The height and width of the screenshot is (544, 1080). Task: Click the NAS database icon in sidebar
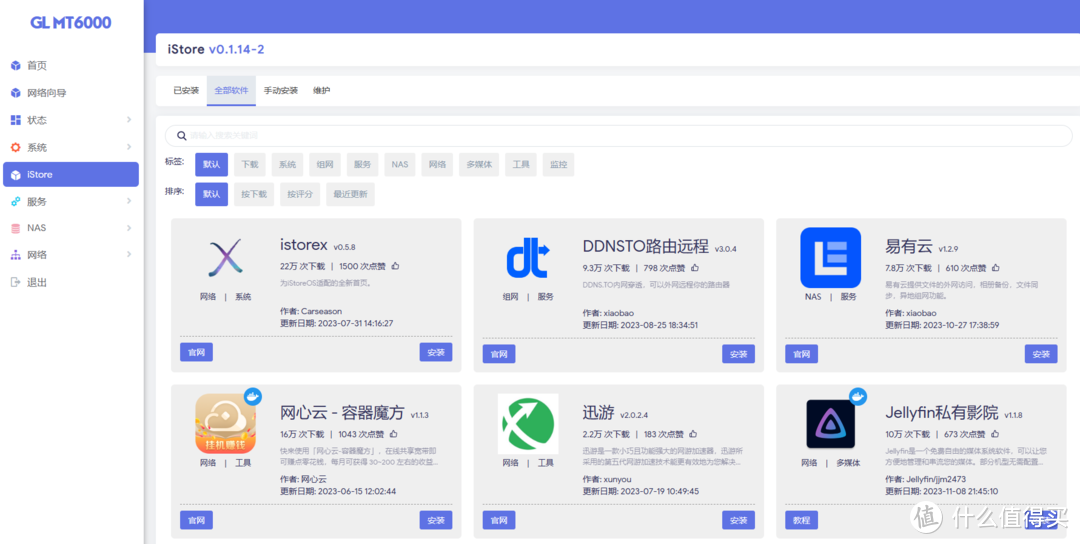pyautogui.click(x=16, y=228)
